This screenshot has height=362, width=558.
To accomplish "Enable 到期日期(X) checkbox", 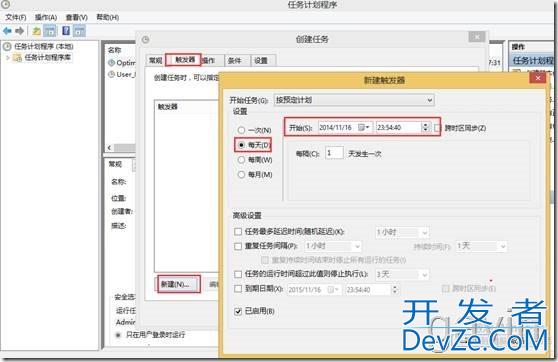I will (x=238, y=289).
